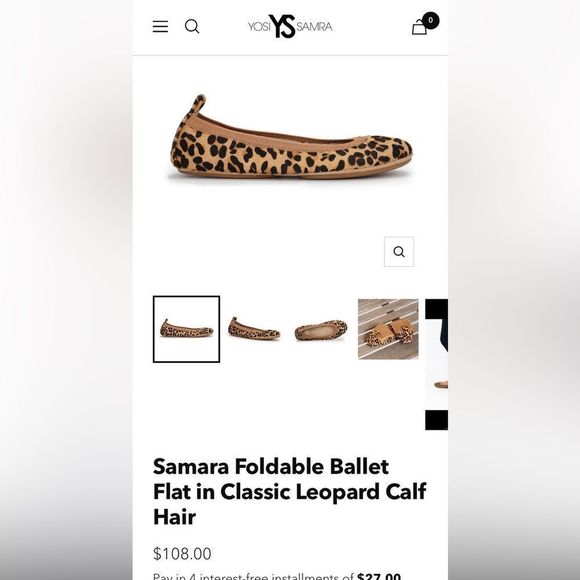Viewport: 580px width, 580px height.
Task: Open the hamburger navigation menu
Action: 160,27
